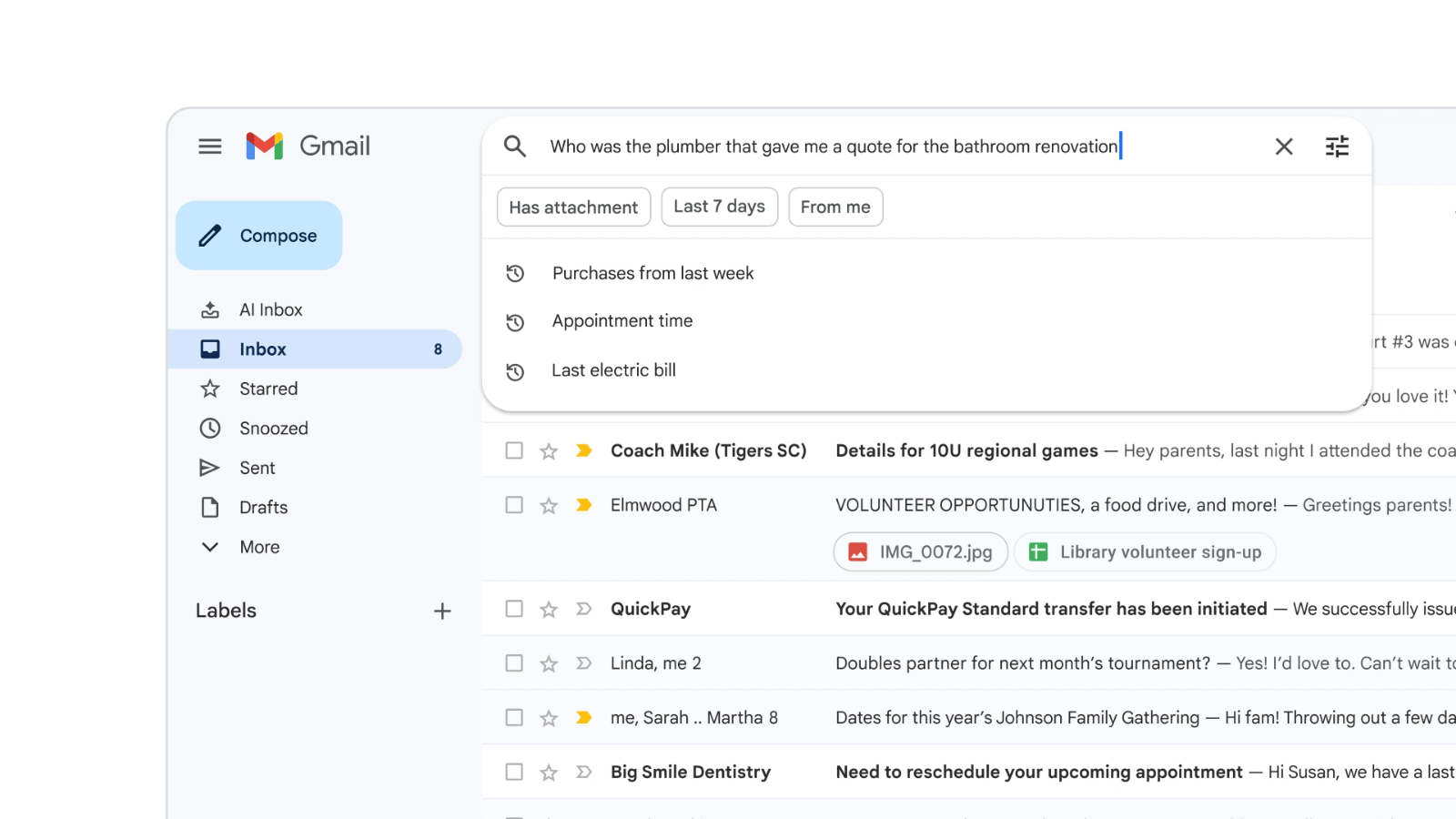This screenshot has width=1456, height=819.
Task: Click the Drafts document icon
Action: coord(210,507)
